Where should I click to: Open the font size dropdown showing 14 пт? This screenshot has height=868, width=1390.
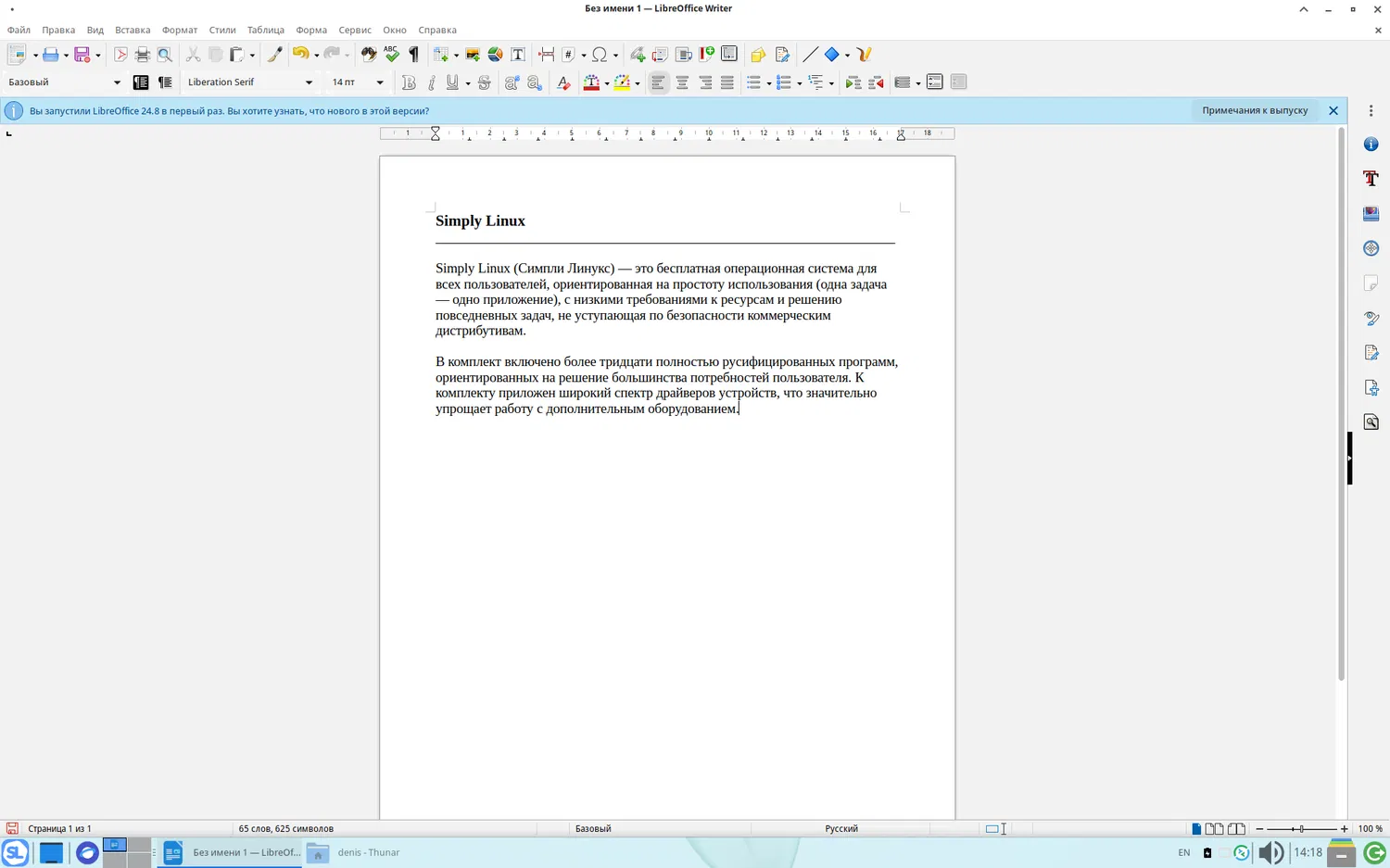pyautogui.click(x=380, y=82)
